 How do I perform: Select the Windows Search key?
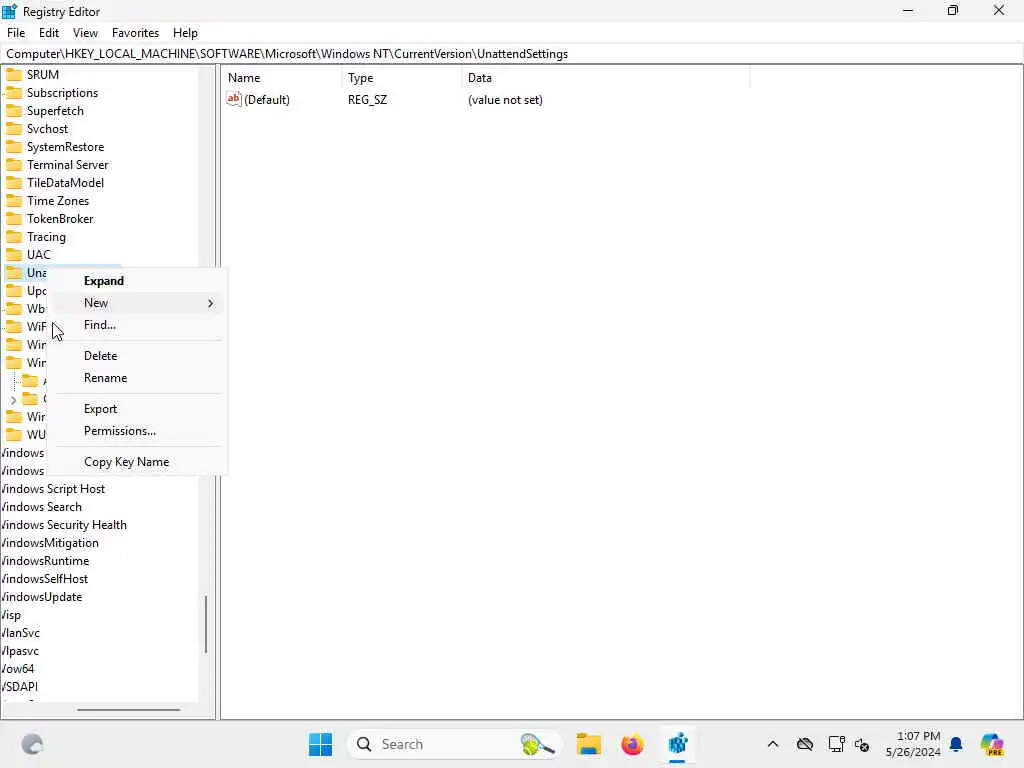(42, 507)
